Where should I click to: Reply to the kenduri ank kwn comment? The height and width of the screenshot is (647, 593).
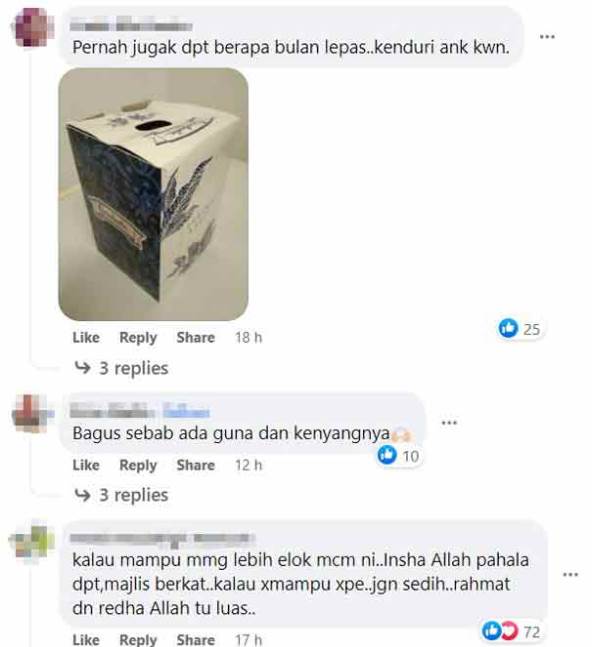coord(138,338)
